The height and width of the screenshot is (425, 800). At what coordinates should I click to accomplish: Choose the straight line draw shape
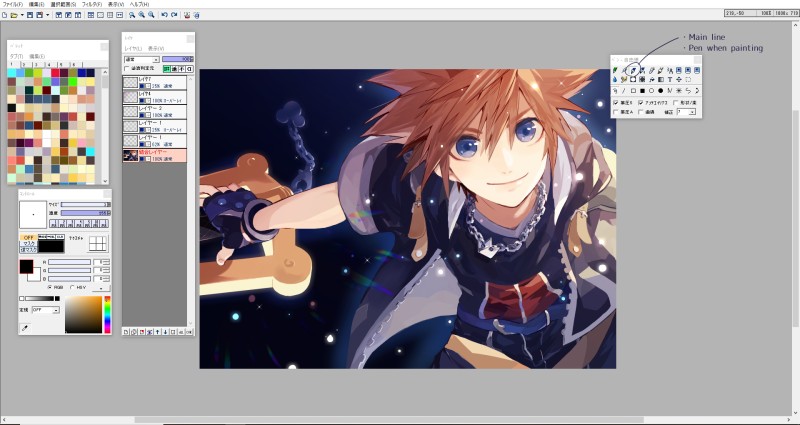[x=623, y=91]
